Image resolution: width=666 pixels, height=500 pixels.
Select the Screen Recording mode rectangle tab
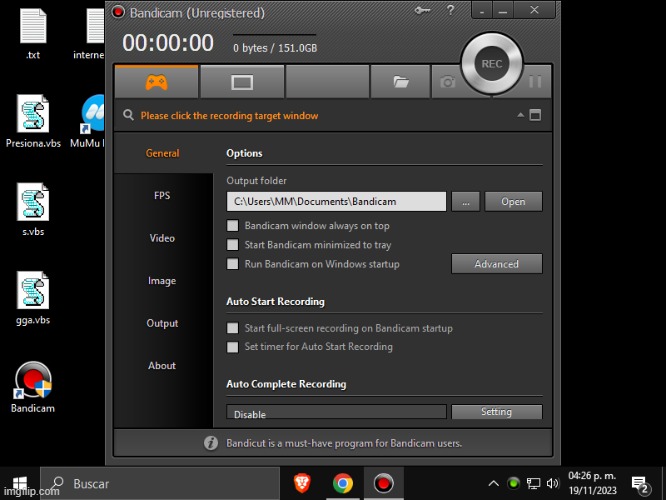242,82
